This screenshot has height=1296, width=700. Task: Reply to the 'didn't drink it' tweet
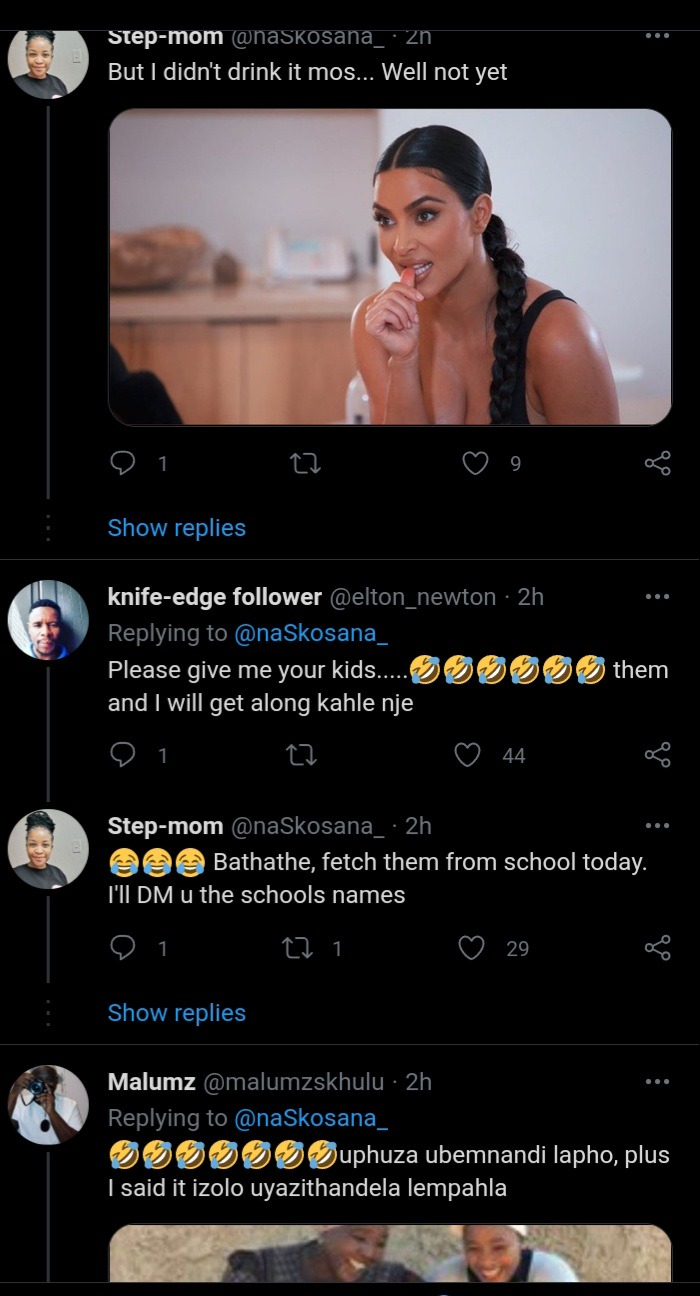122,463
